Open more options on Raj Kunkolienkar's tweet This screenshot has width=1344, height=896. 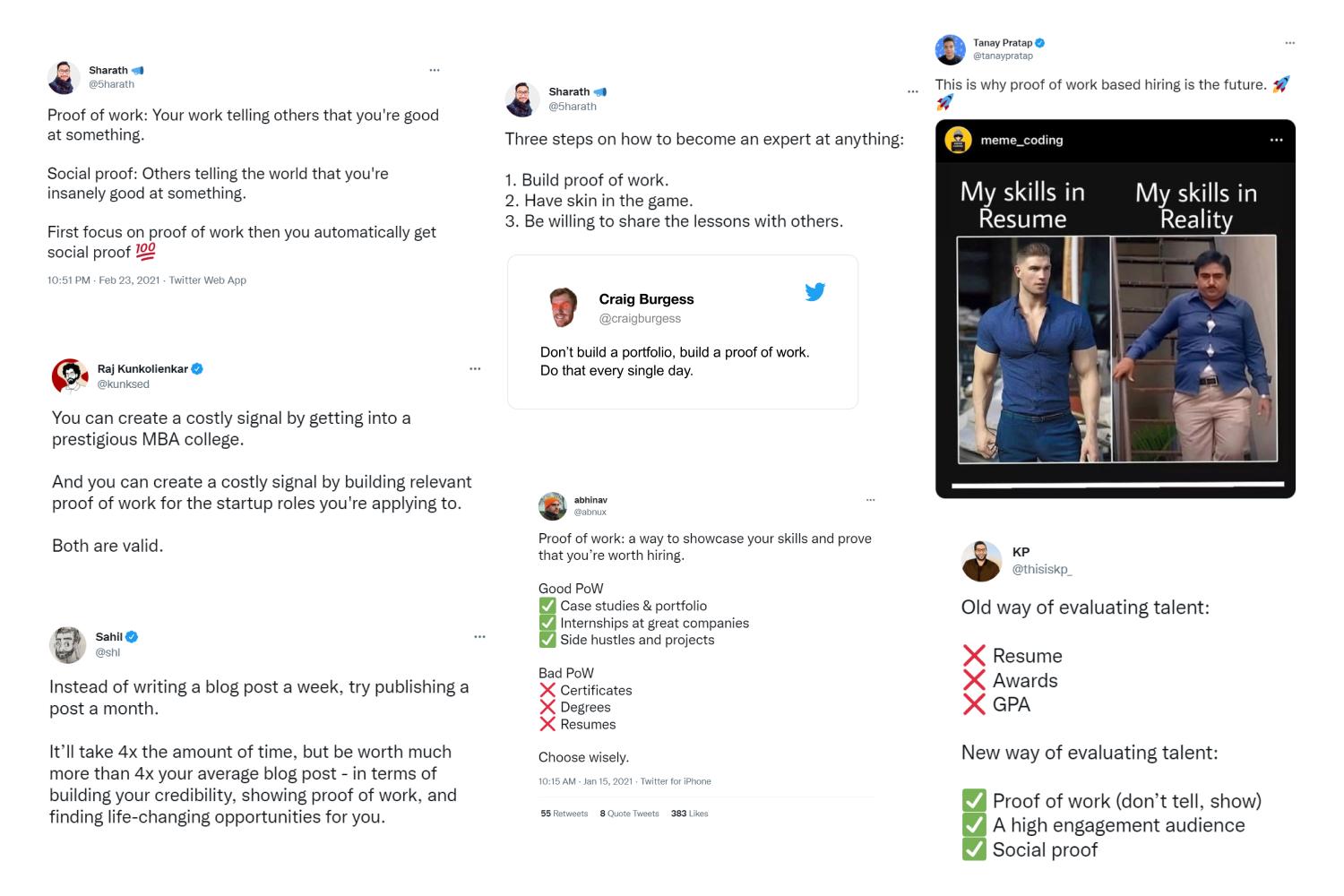click(475, 368)
